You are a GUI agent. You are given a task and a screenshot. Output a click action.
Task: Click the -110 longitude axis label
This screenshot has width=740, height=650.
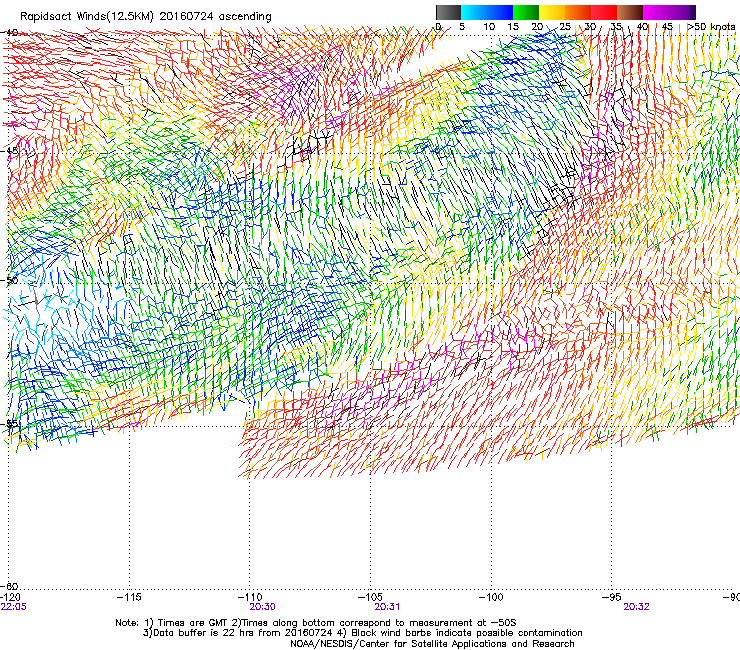[249, 598]
